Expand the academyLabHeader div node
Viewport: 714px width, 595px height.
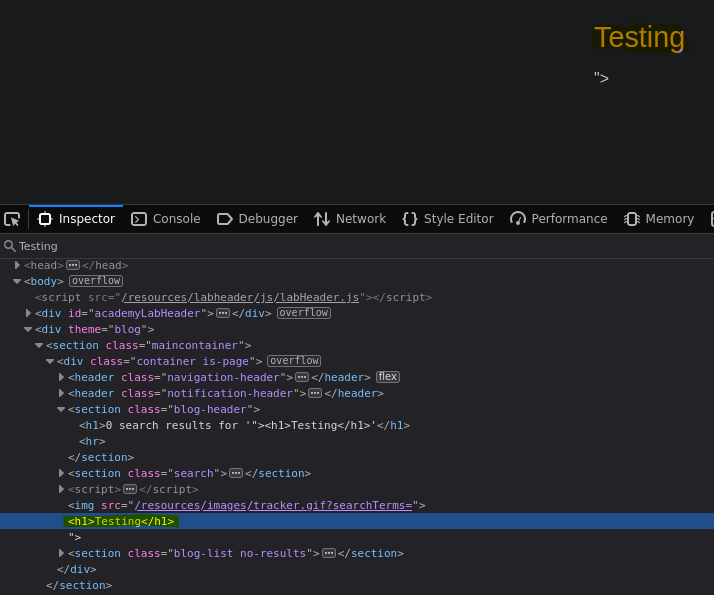coord(28,313)
